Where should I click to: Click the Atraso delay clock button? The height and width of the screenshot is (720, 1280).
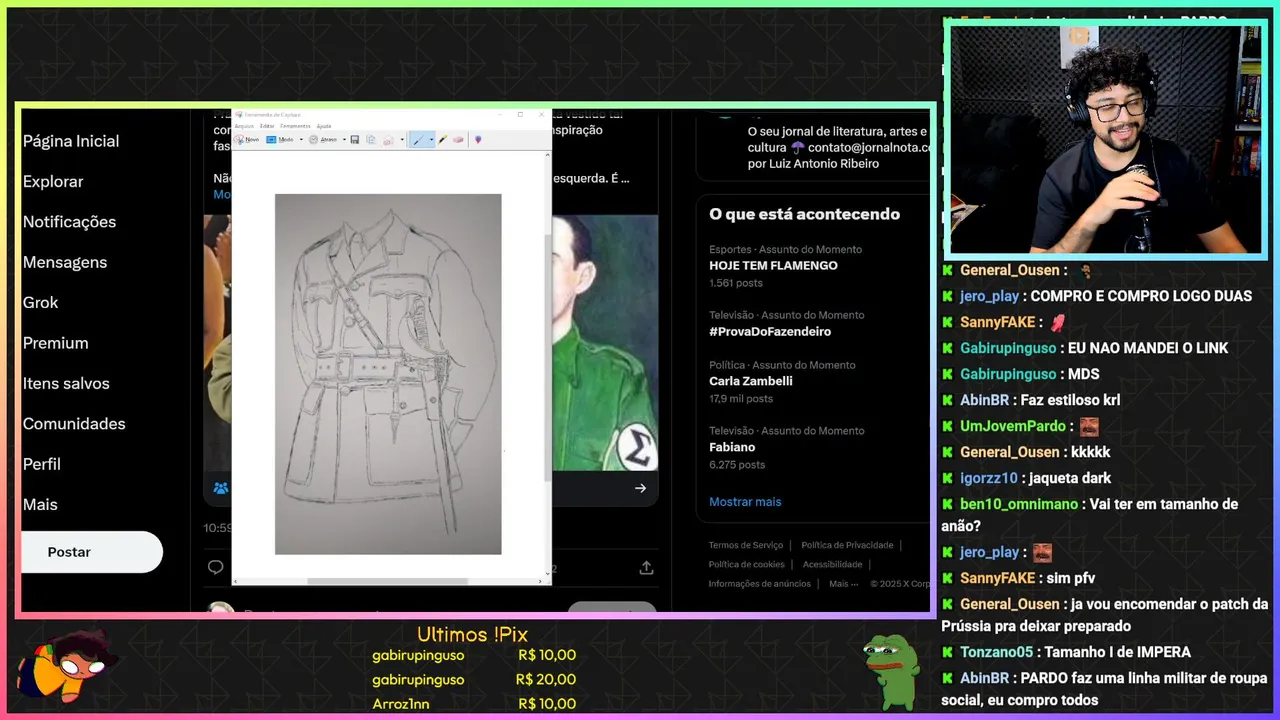pos(322,140)
